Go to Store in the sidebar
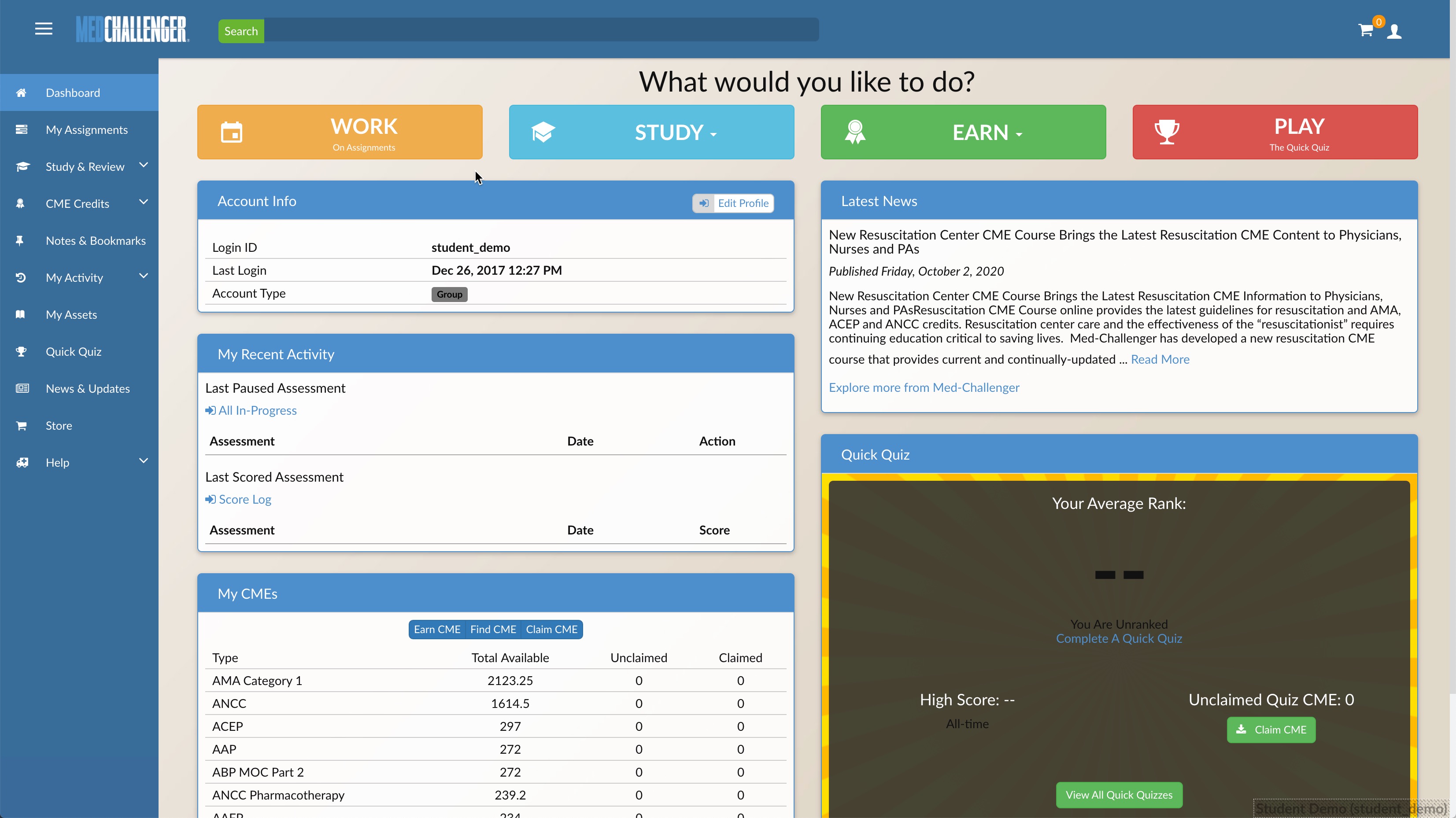1456x818 pixels. 79,425
